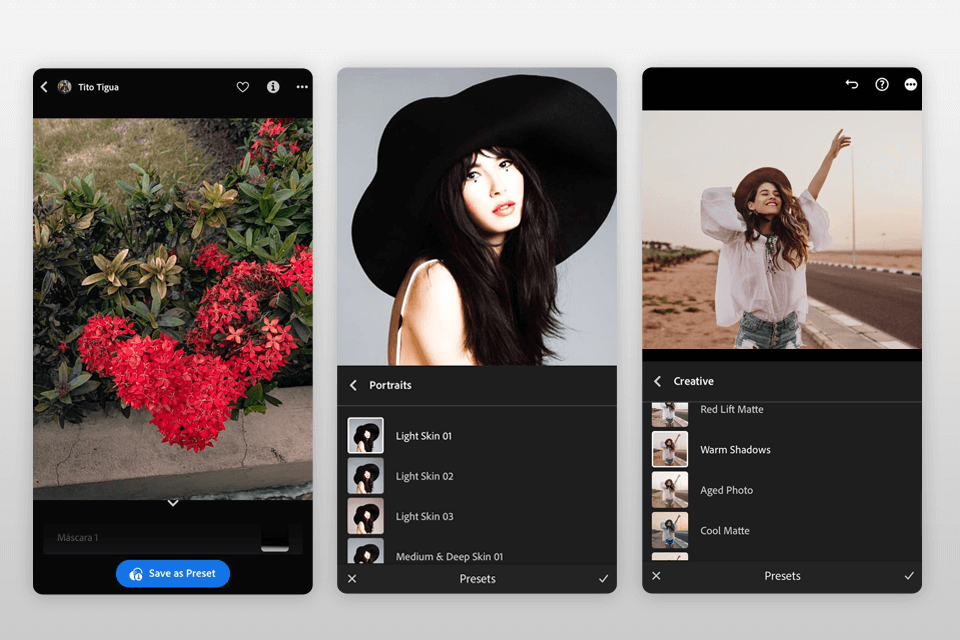Open Tito Tigua's profile avatar
The height and width of the screenshot is (640, 960).
[x=64, y=87]
